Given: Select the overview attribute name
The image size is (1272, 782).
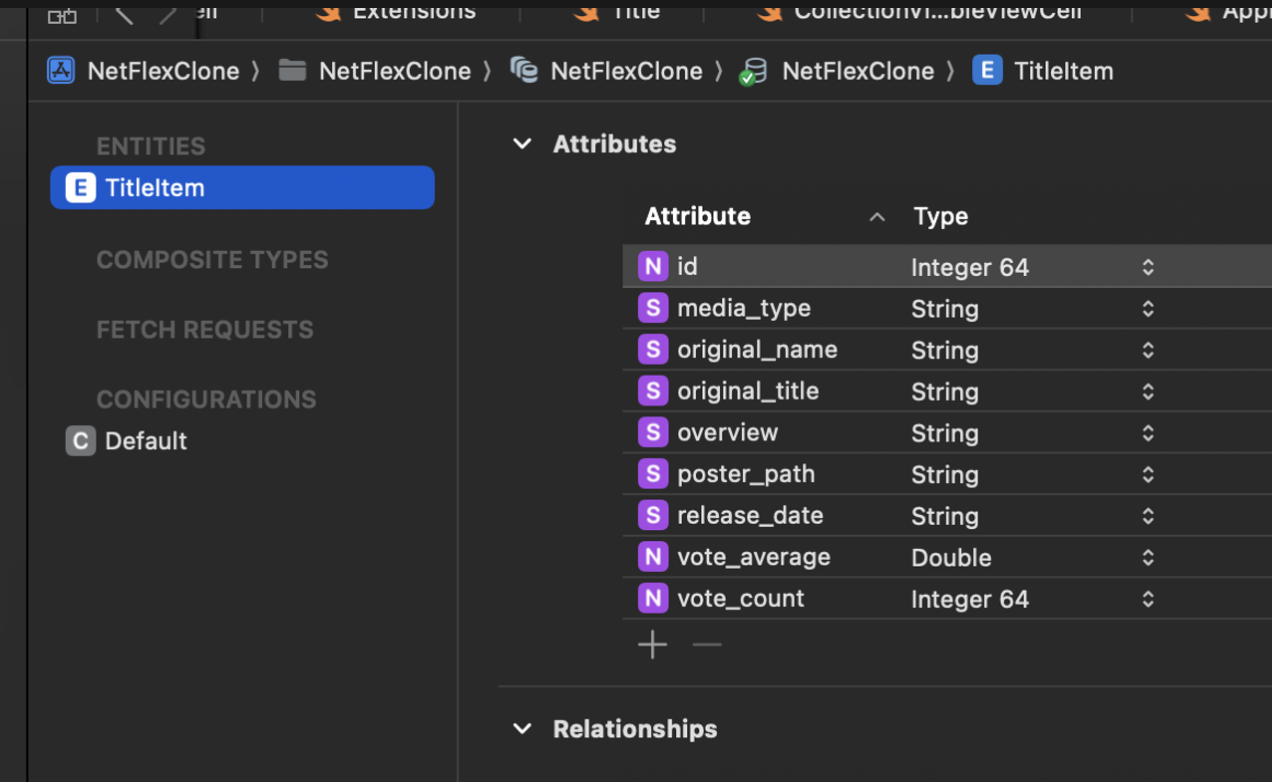Looking at the screenshot, I should coord(727,433).
